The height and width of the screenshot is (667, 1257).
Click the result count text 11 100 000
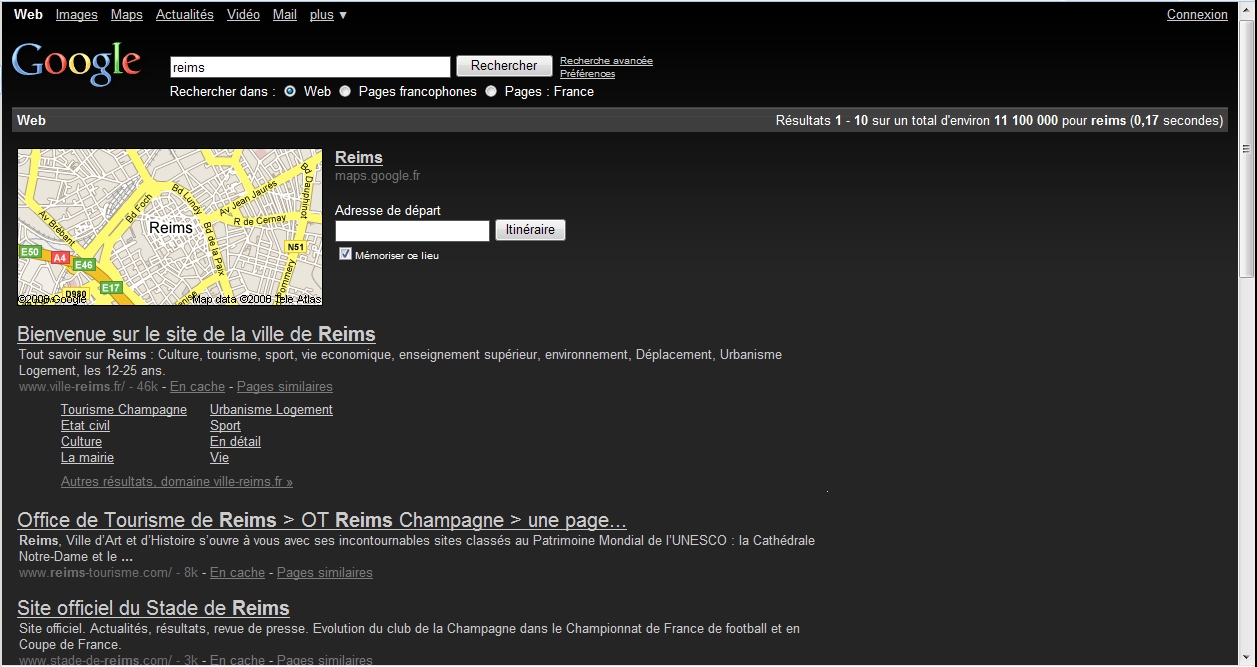click(1025, 121)
